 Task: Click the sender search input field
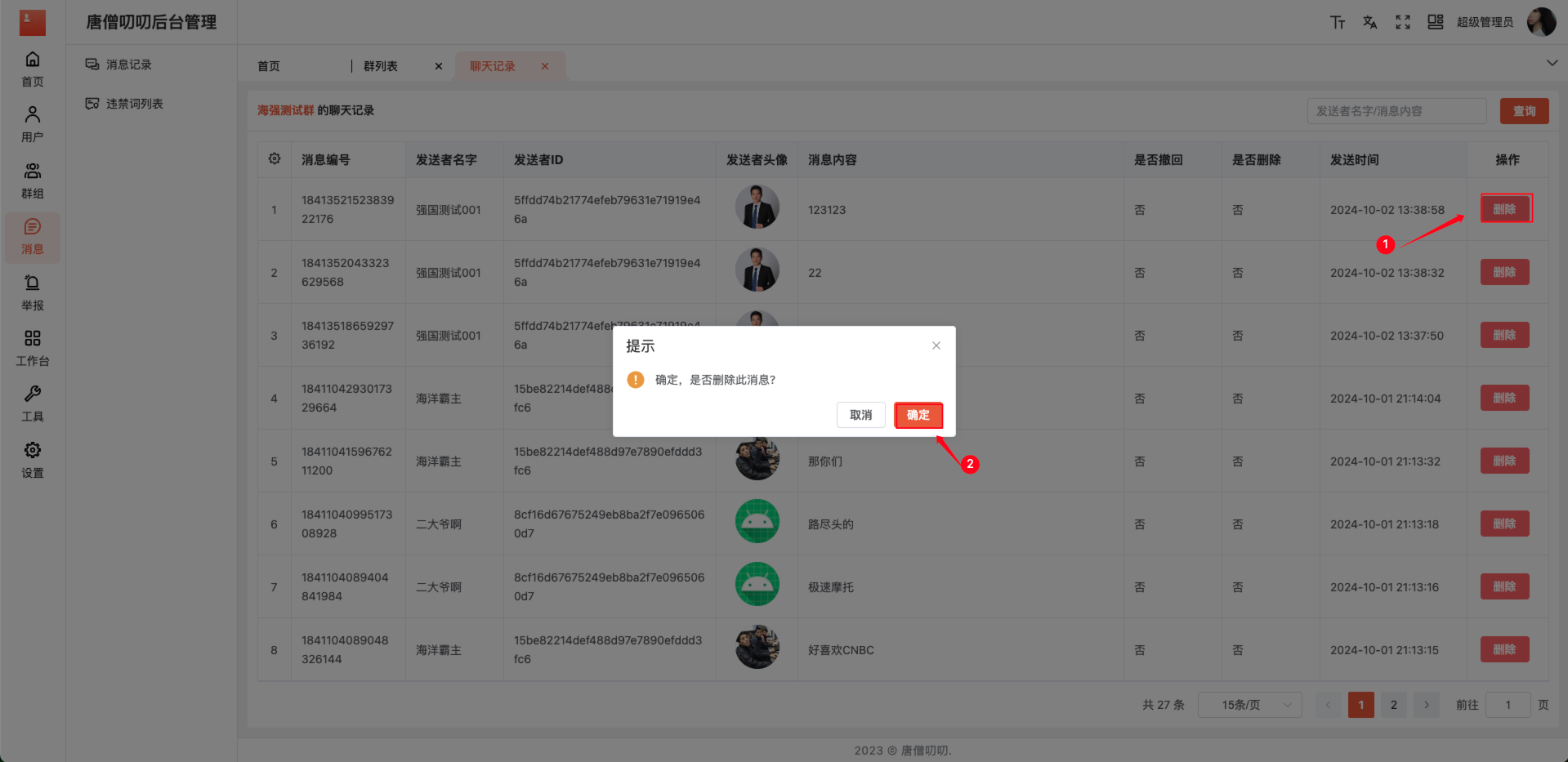pos(1396,111)
